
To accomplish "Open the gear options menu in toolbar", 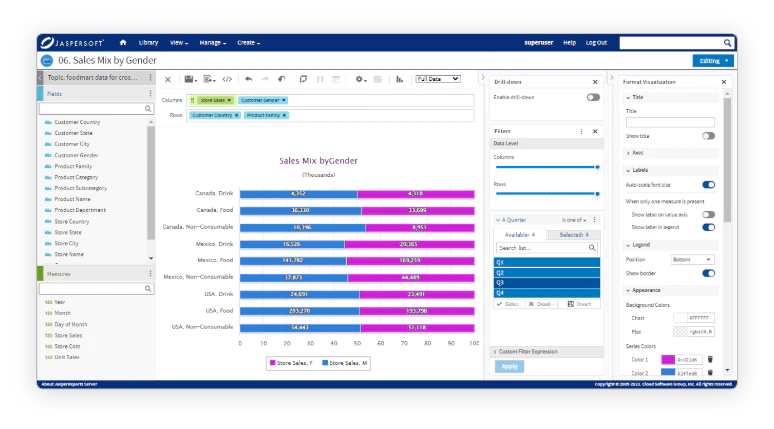I will click(361, 79).
